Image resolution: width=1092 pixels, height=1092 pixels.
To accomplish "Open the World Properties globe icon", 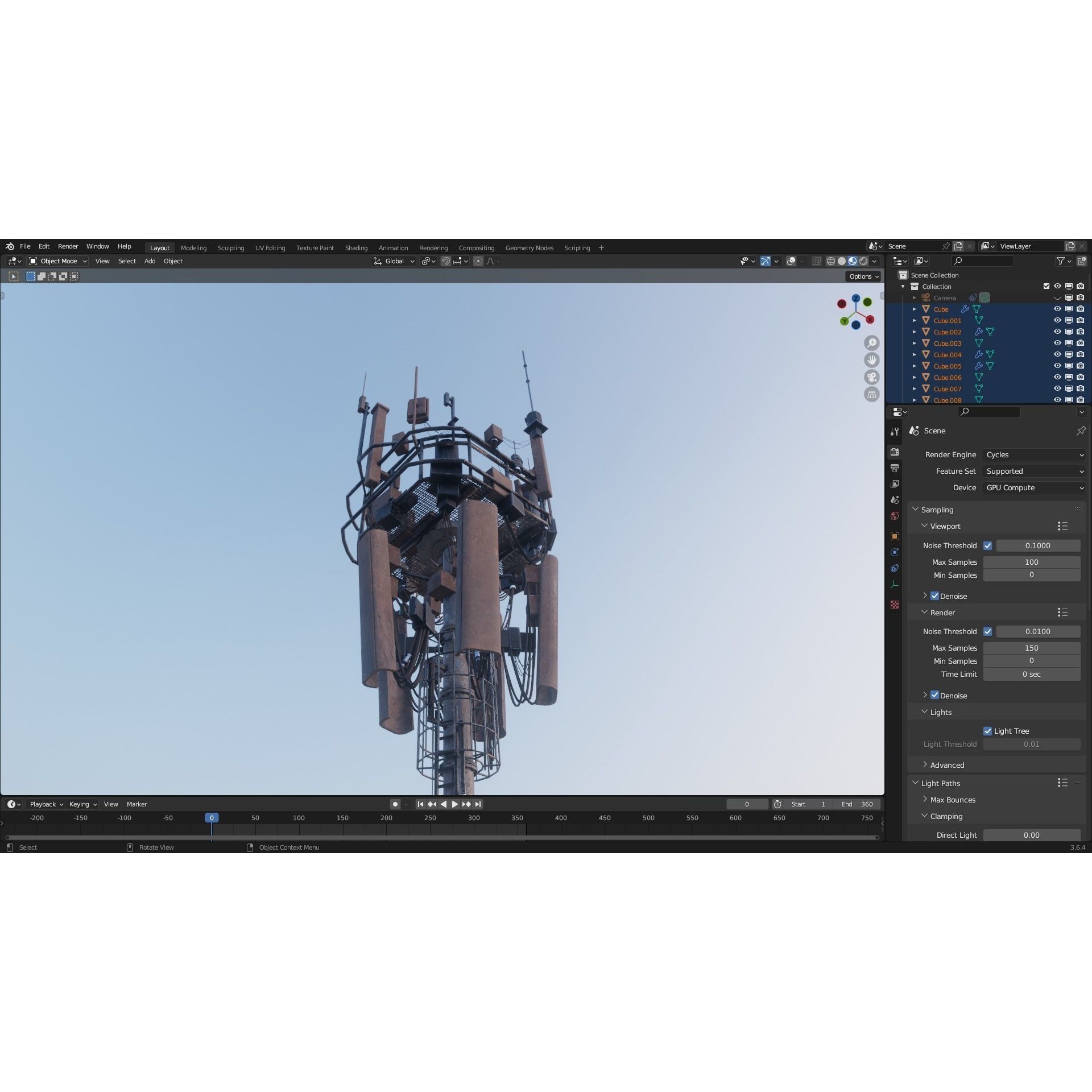I will 895,515.
